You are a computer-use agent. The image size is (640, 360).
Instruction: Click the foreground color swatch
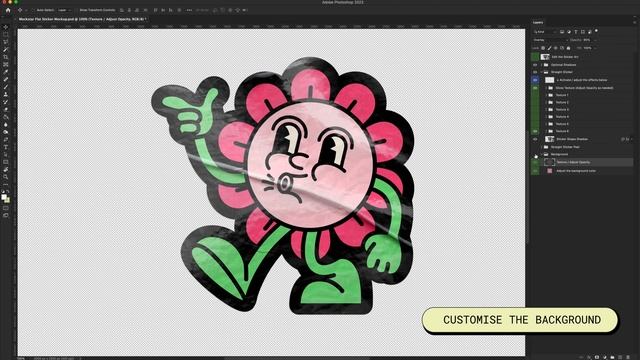pyautogui.click(x=4, y=197)
